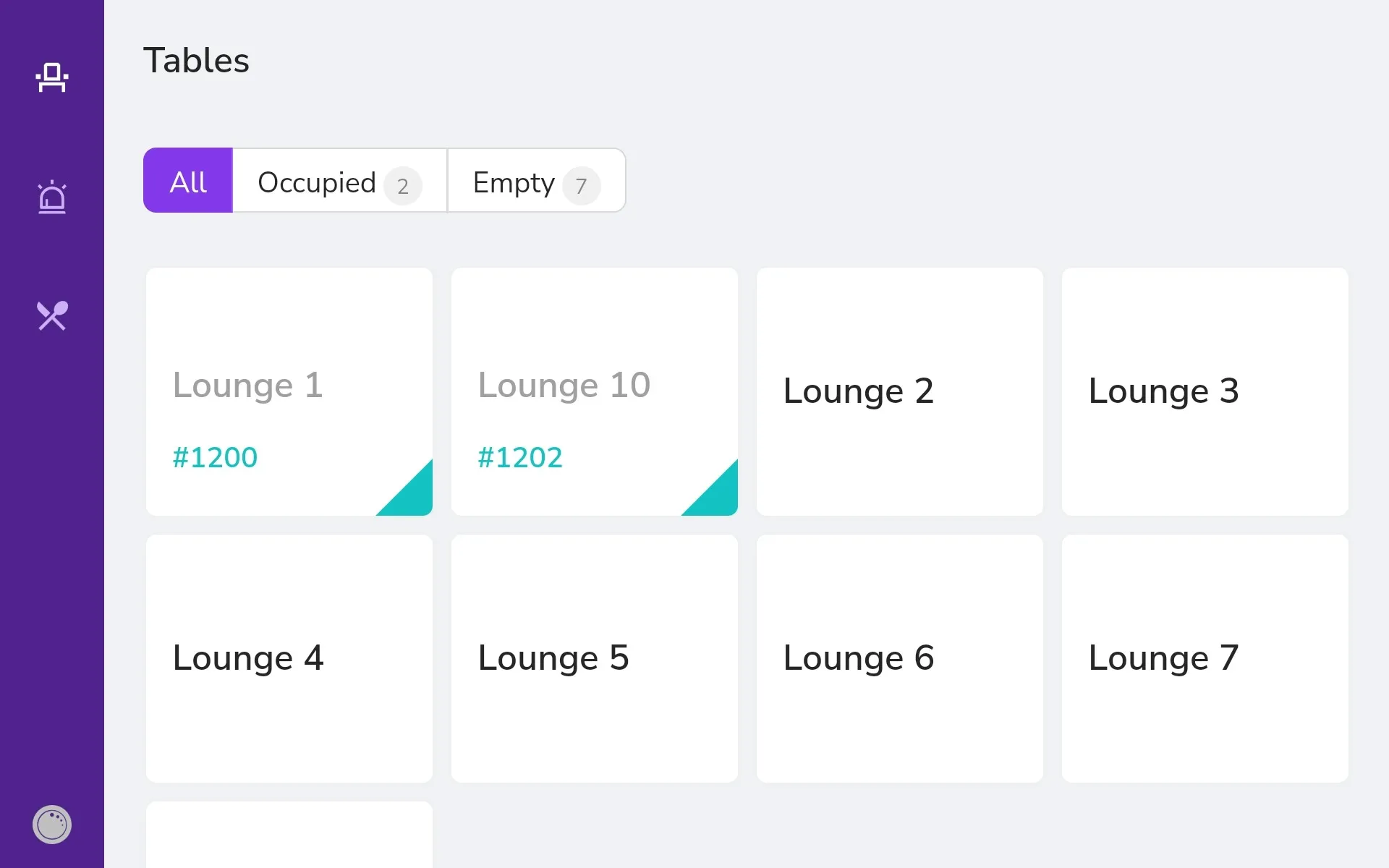Open the alarm bell notifications icon

tap(52, 197)
